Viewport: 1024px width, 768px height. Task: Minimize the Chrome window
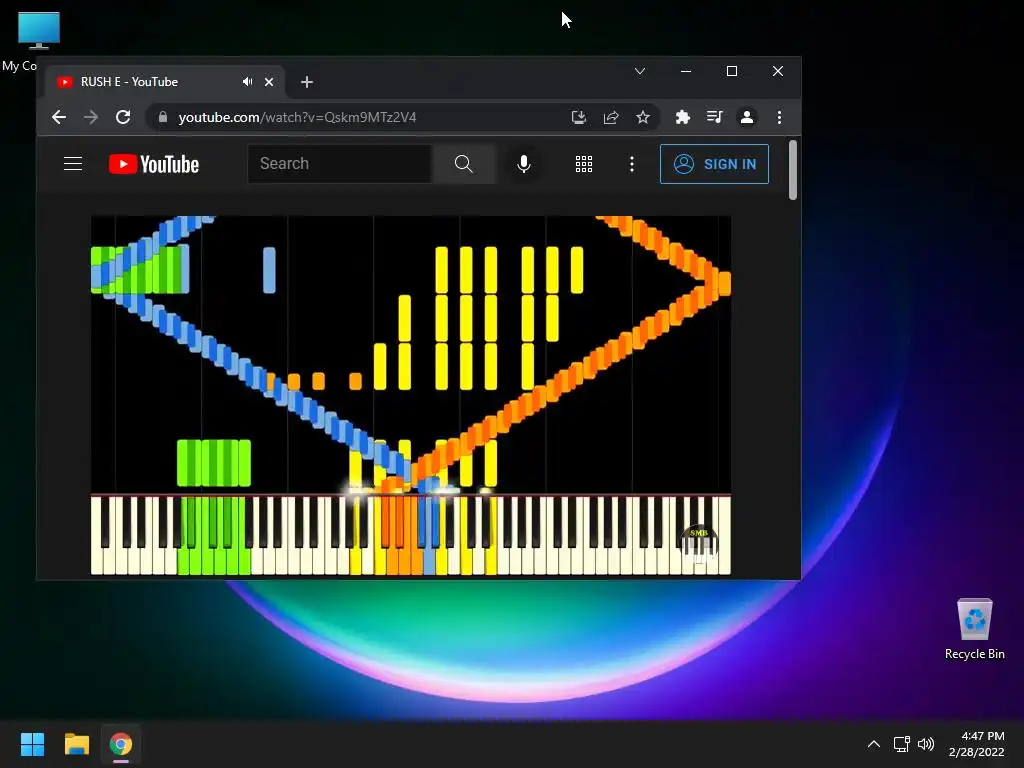(686, 71)
